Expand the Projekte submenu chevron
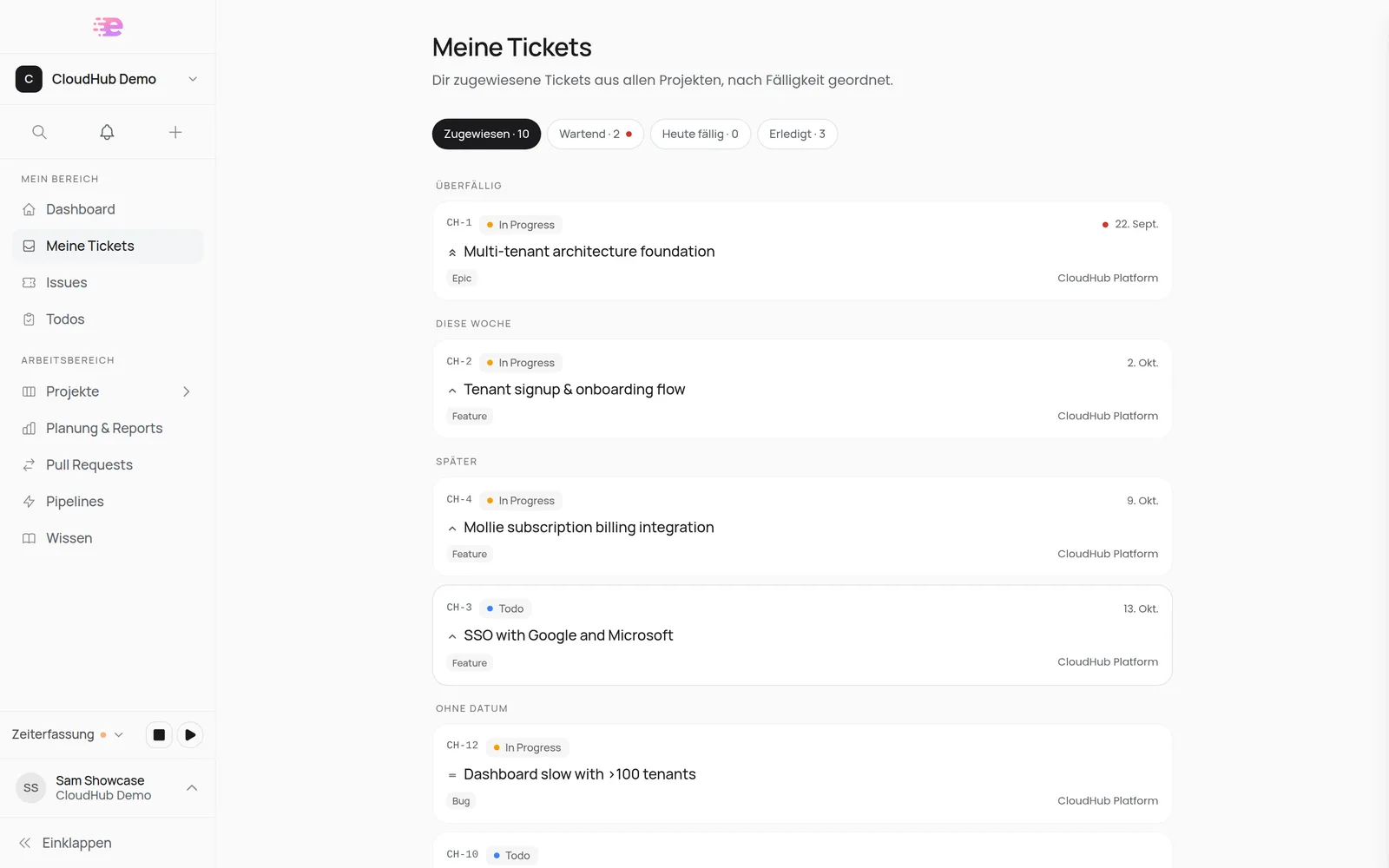The height and width of the screenshot is (868, 1389). tap(187, 391)
